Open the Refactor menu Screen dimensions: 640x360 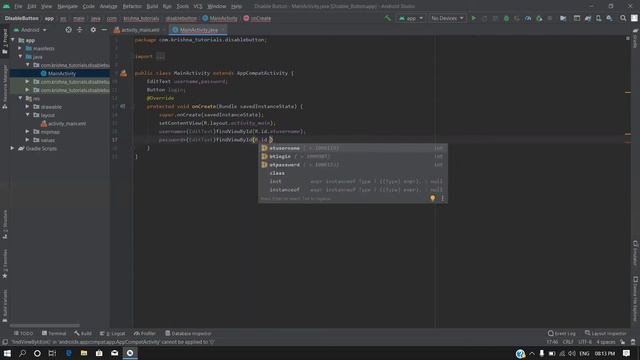click(132, 6)
